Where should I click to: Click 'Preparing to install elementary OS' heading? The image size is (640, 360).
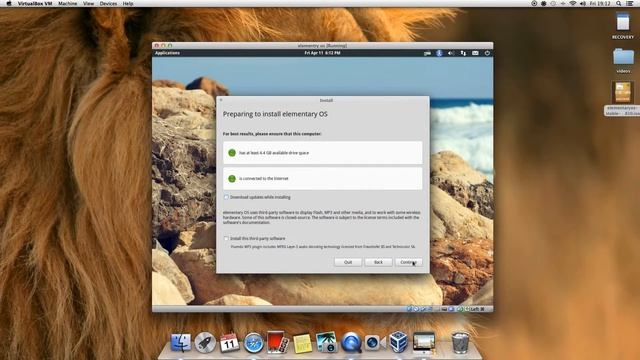[x=275, y=114]
